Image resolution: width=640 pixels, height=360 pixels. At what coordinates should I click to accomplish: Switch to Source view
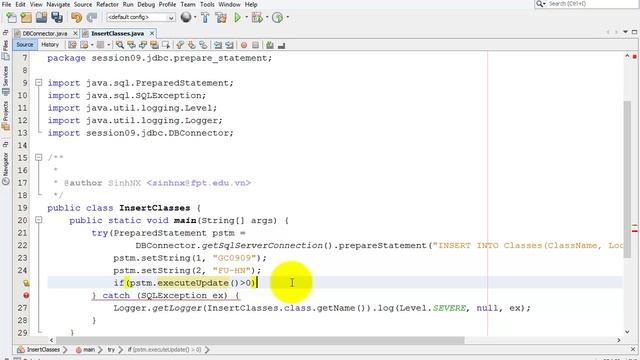click(x=25, y=44)
